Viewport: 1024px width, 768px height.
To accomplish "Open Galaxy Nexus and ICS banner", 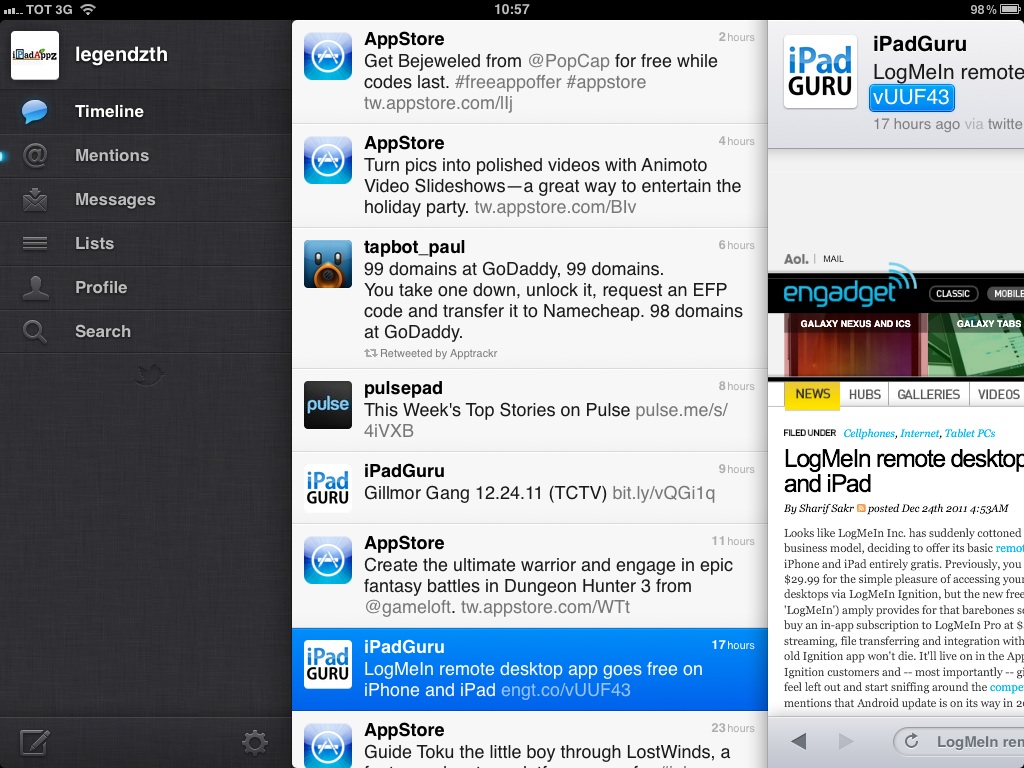I will tap(855, 345).
